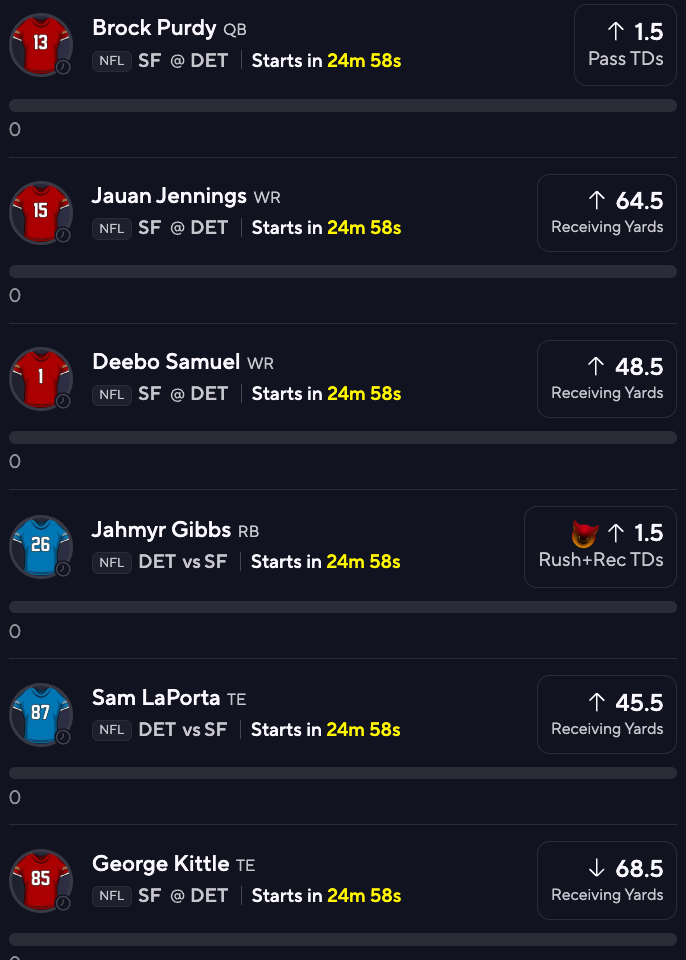Click Jauan Jennings' number 15 jersey avatar
686x960 pixels.
41,212
